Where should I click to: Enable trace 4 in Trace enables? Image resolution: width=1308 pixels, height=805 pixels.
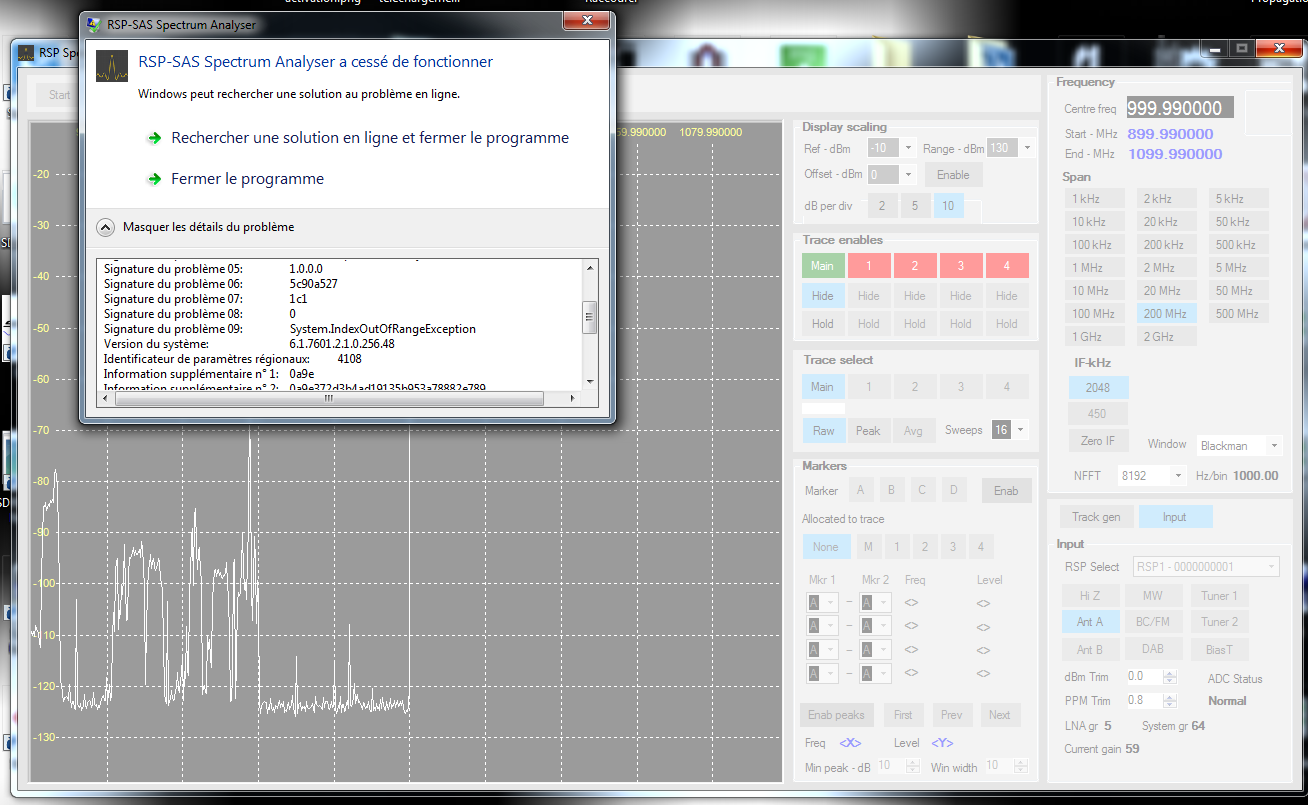[1007, 266]
